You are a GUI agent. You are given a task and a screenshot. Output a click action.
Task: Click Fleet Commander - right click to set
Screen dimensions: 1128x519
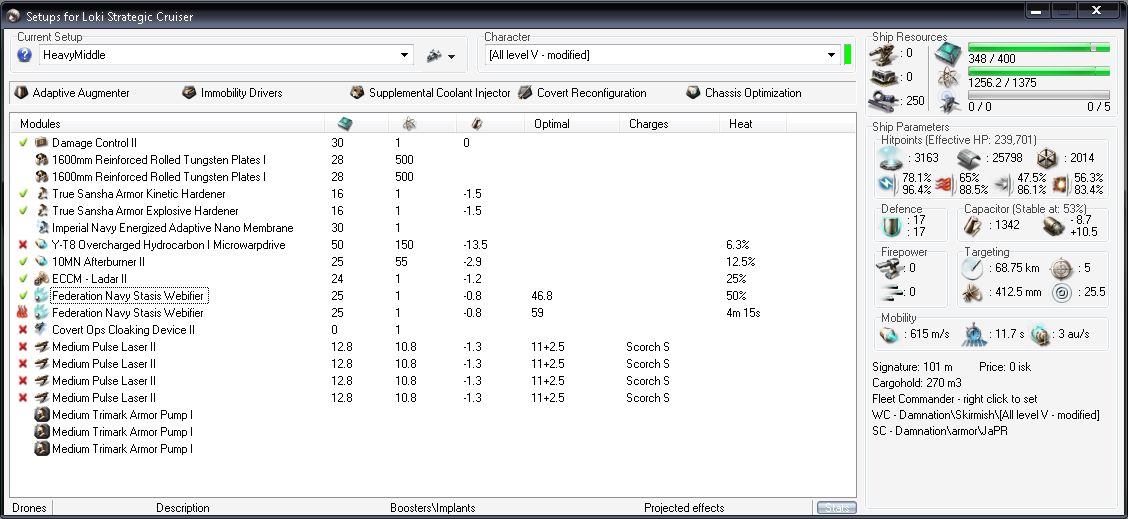(955, 399)
